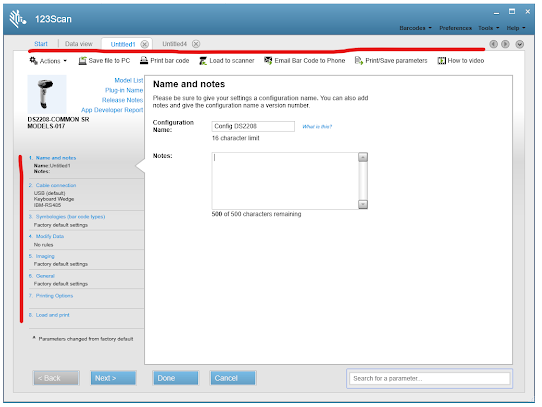Open the Preferences menu
The width and height of the screenshot is (542, 407).
tap(455, 28)
